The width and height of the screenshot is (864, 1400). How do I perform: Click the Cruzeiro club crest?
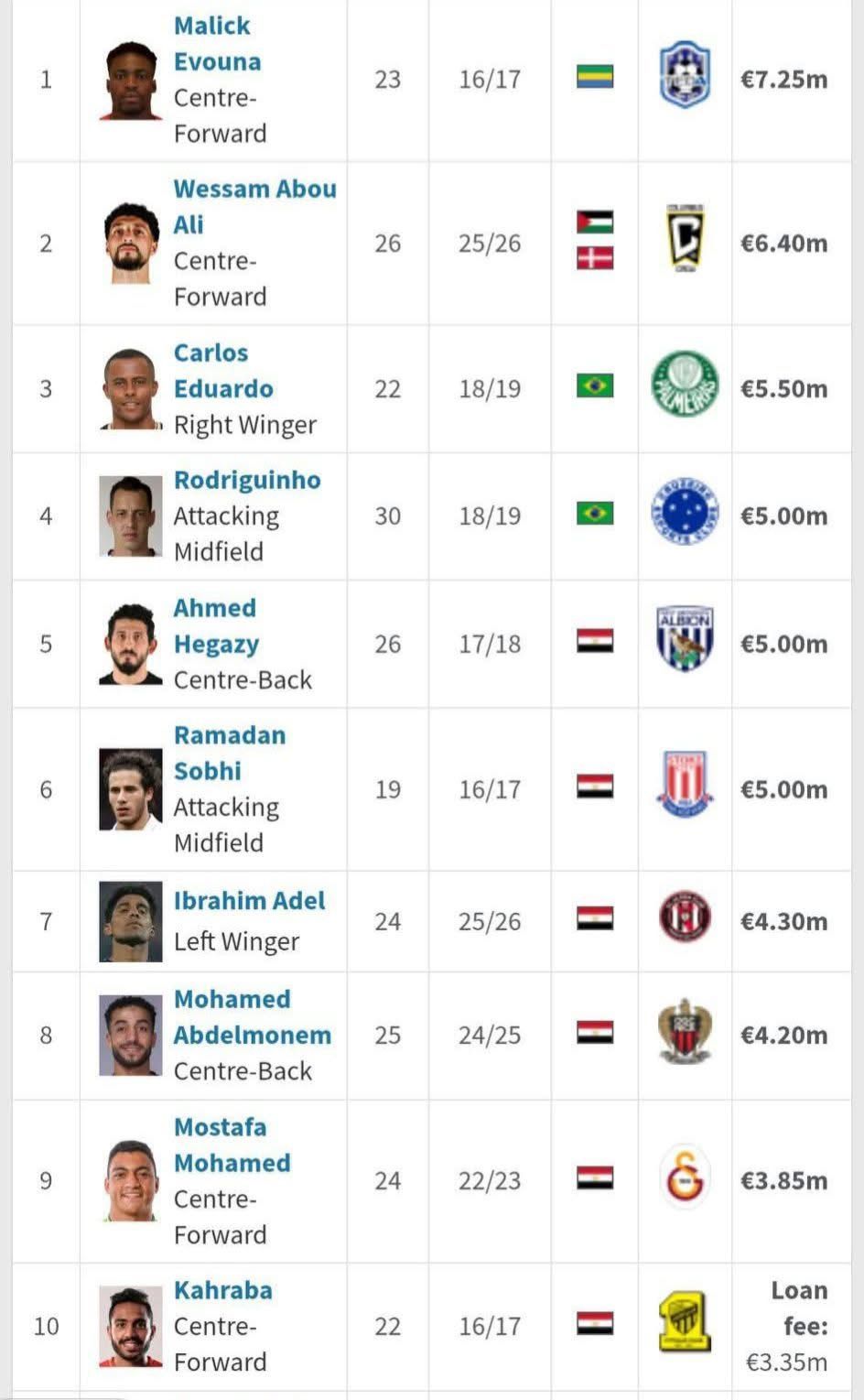pyautogui.click(x=685, y=512)
